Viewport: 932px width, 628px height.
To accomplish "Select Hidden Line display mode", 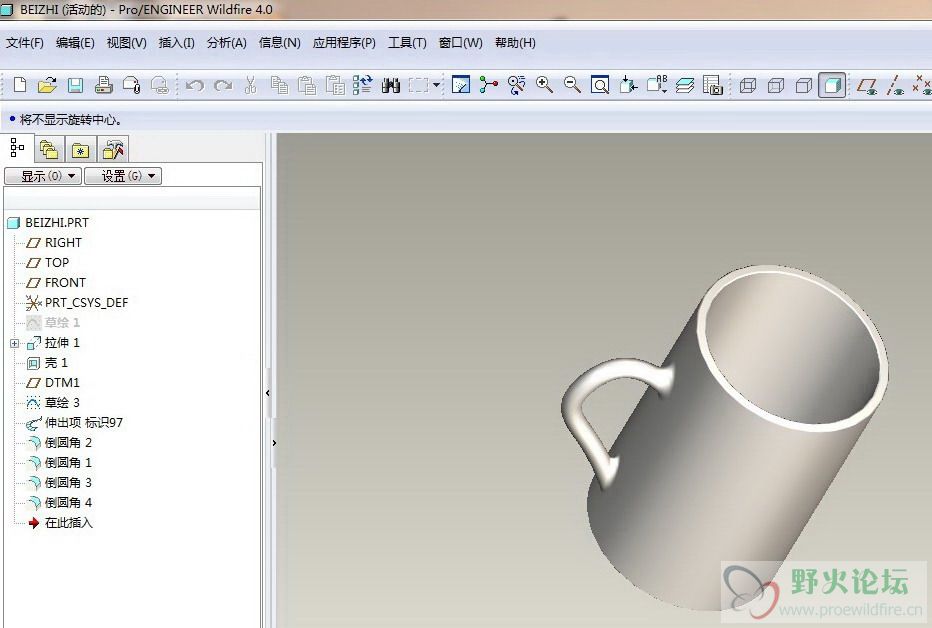I will coord(776,86).
